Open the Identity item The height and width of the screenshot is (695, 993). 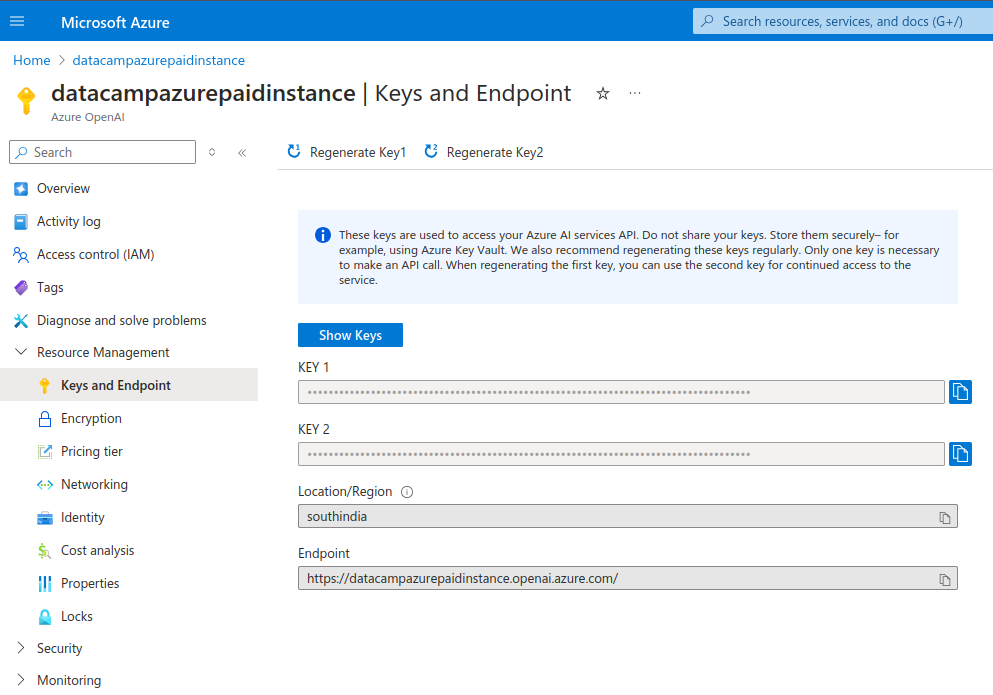82,517
